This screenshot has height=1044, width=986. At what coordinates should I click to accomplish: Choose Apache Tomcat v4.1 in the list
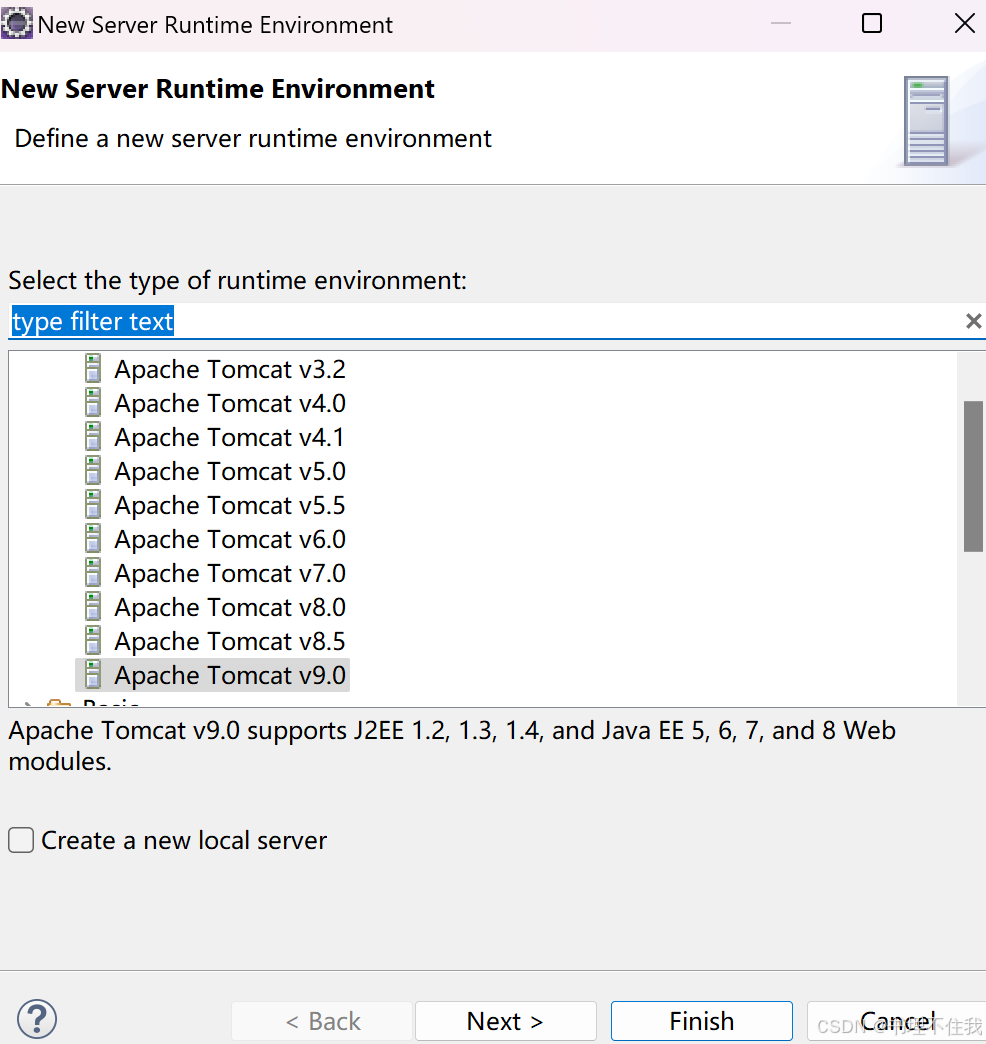229,437
